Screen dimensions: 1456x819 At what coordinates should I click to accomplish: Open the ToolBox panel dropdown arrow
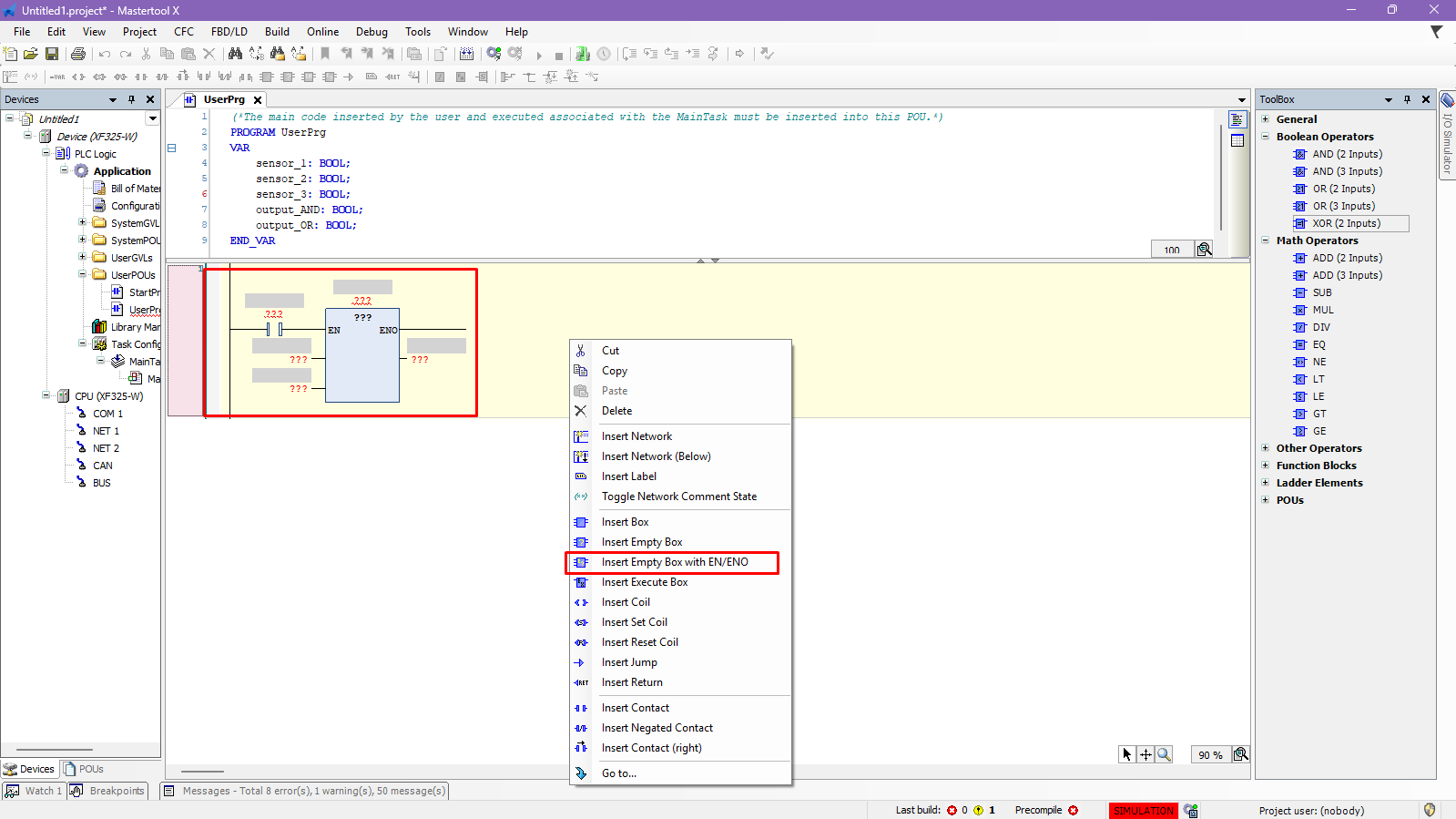coord(1388,99)
